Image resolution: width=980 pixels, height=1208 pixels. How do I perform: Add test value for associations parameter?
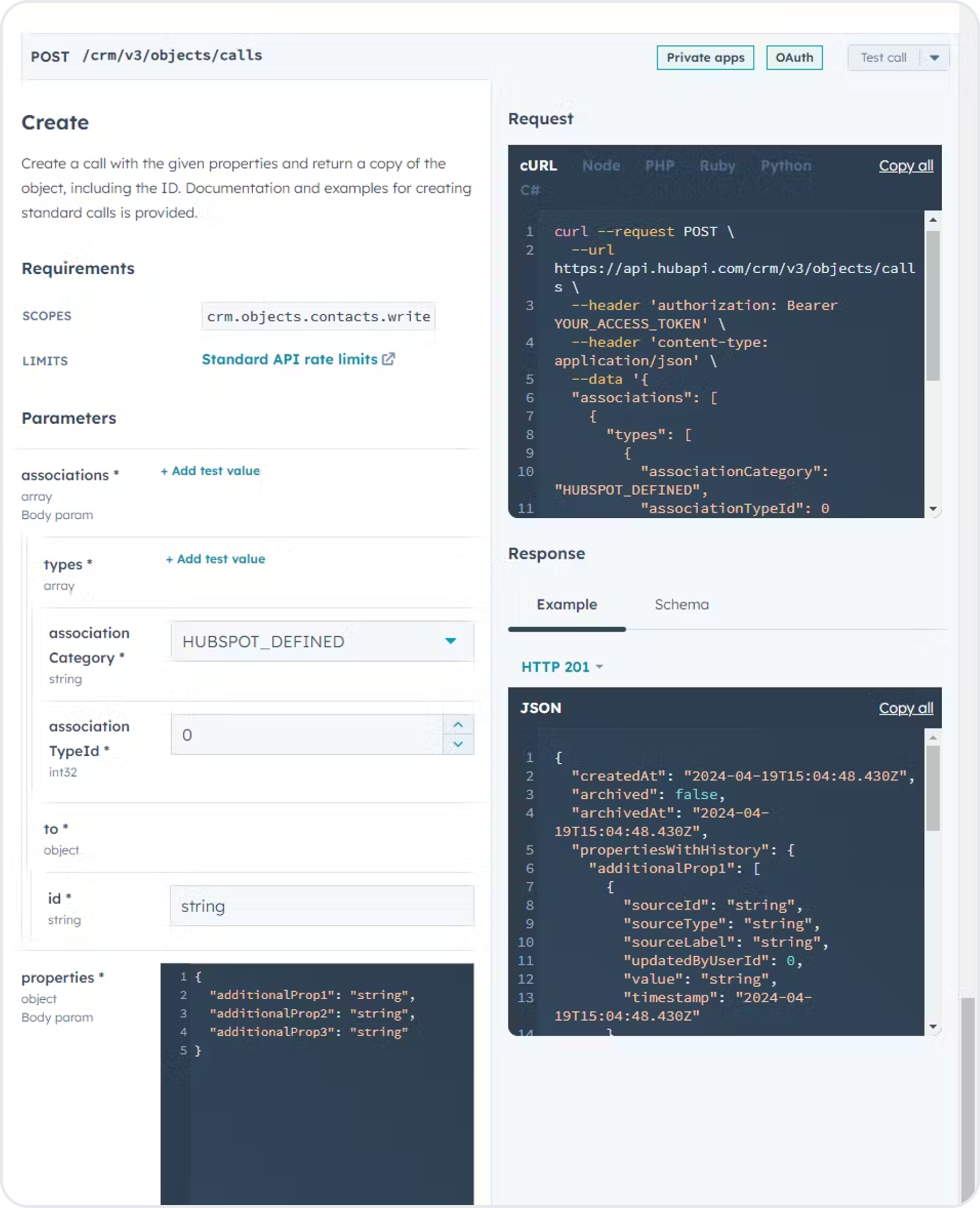[210, 471]
